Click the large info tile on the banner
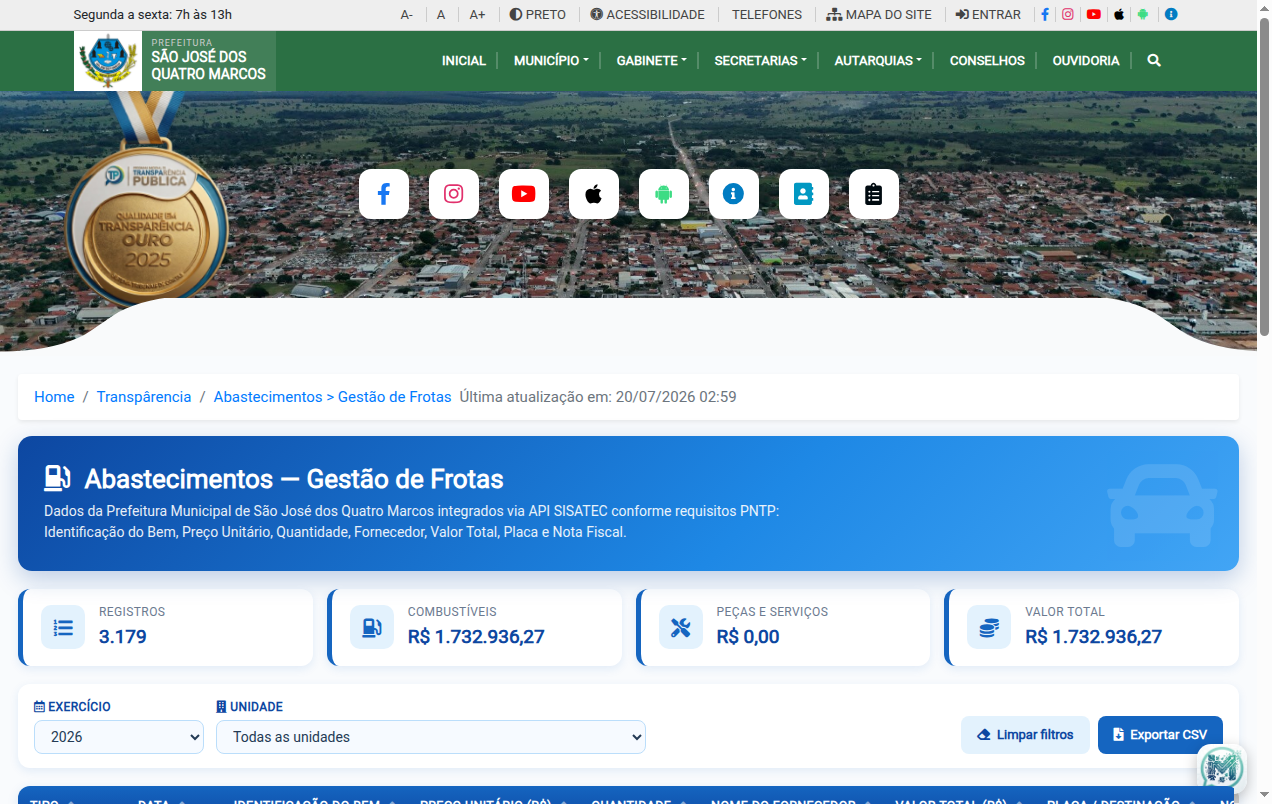 [734, 194]
